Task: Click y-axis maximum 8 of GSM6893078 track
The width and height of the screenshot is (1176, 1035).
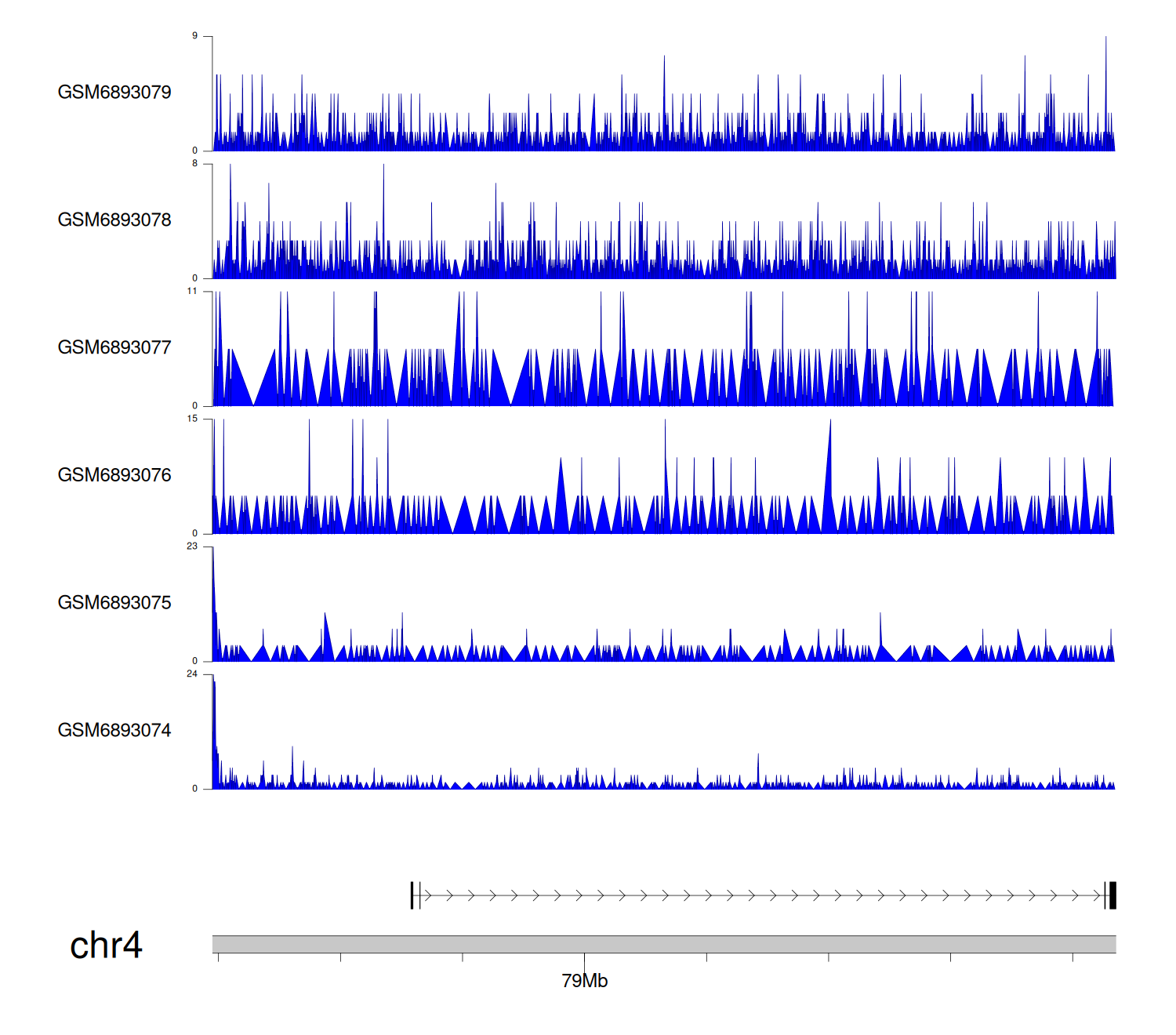Action: tap(195, 164)
